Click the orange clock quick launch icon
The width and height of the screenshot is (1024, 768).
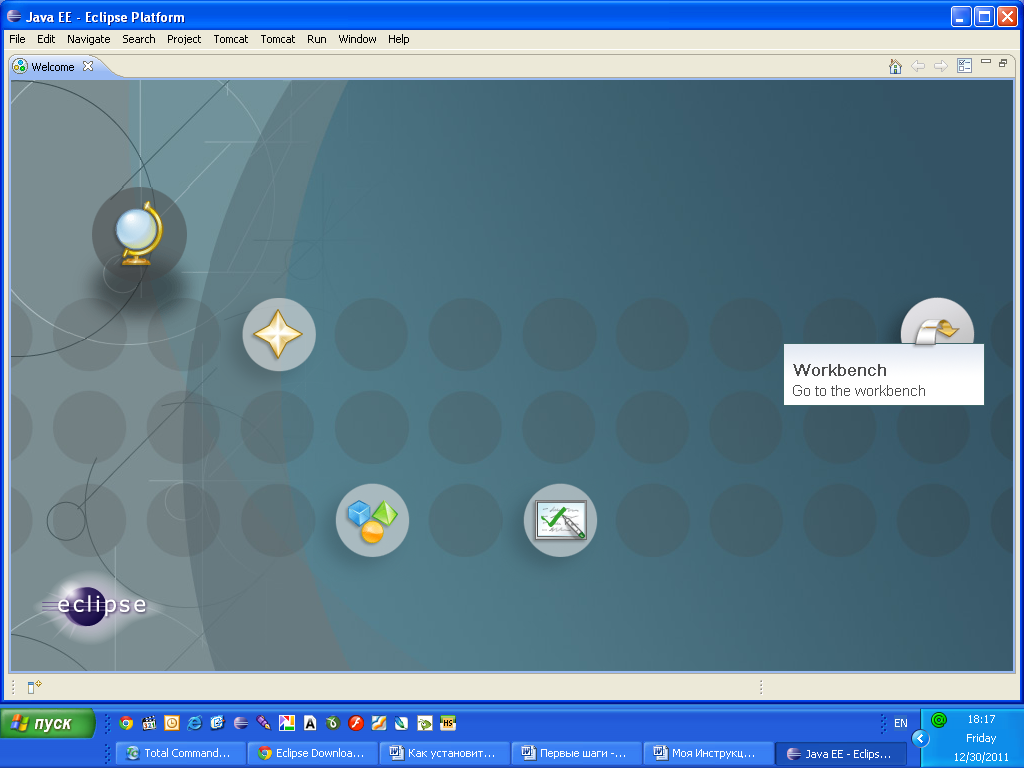click(x=172, y=723)
